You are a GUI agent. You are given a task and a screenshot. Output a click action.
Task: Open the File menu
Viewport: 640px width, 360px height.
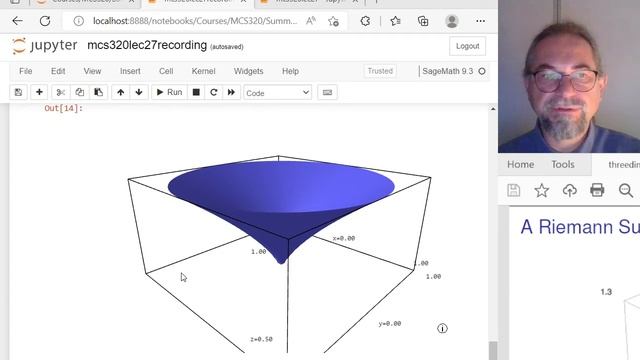tap(25, 71)
